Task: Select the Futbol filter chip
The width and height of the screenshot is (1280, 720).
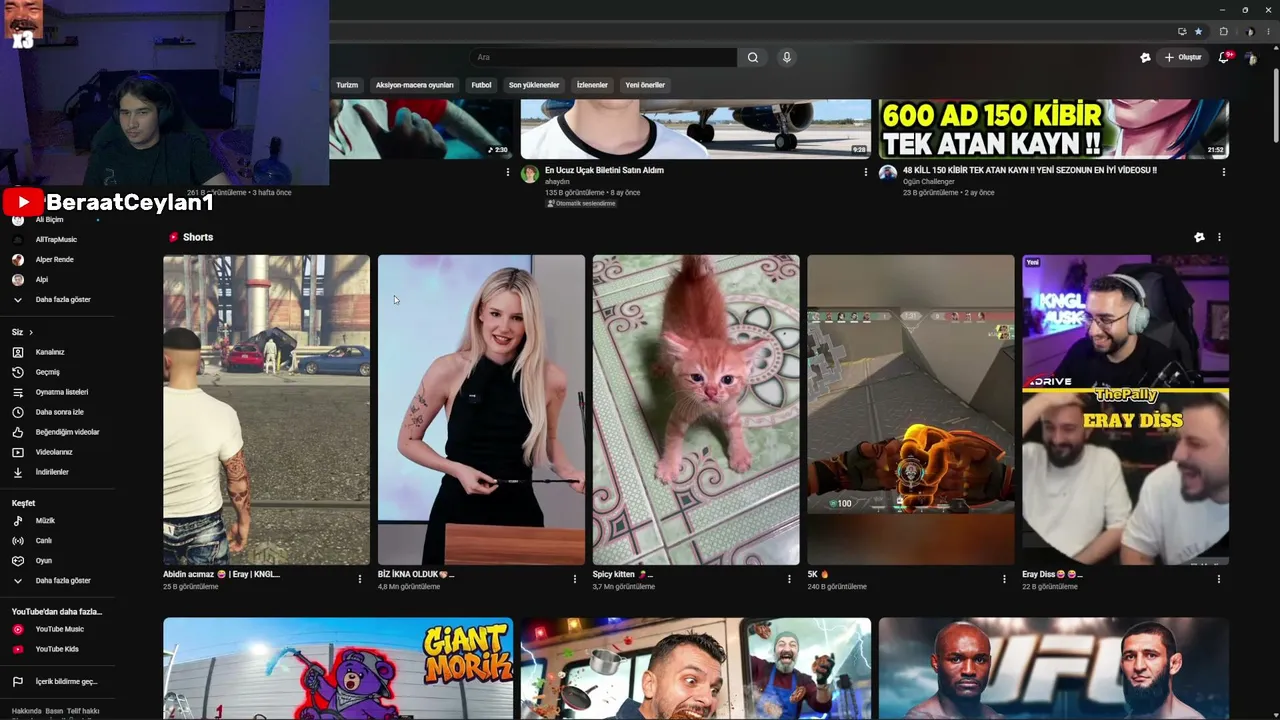Action: [x=482, y=85]
